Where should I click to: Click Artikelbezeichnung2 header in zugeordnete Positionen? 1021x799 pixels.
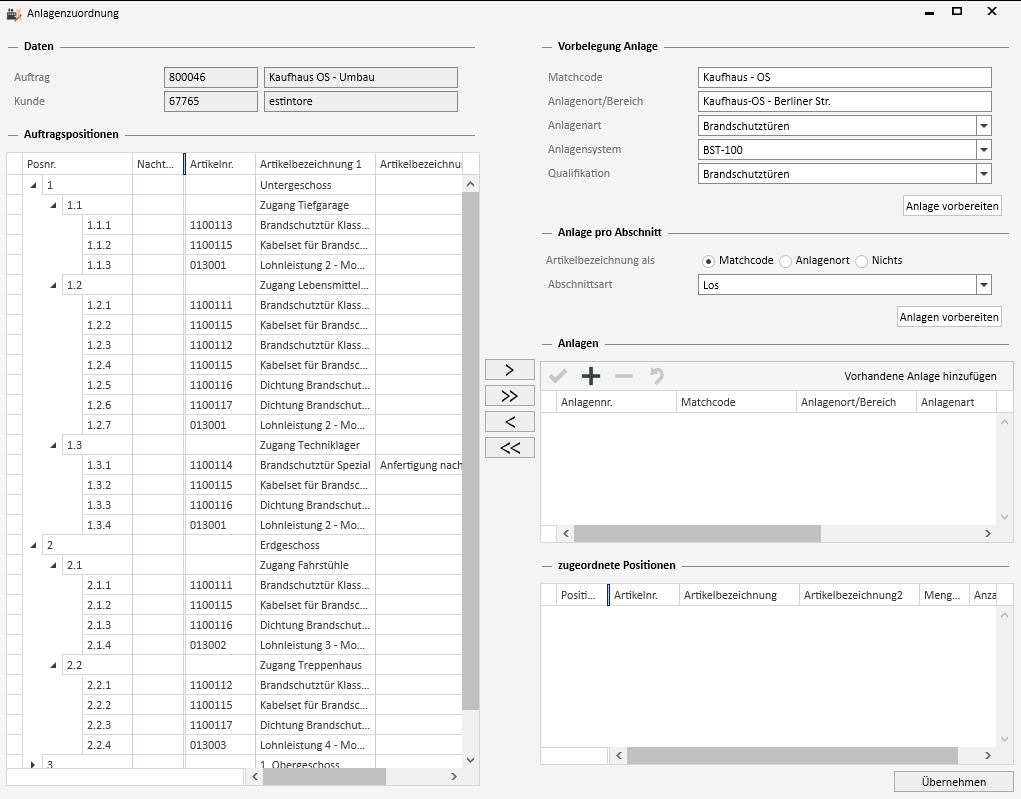[x=859, y=595]
